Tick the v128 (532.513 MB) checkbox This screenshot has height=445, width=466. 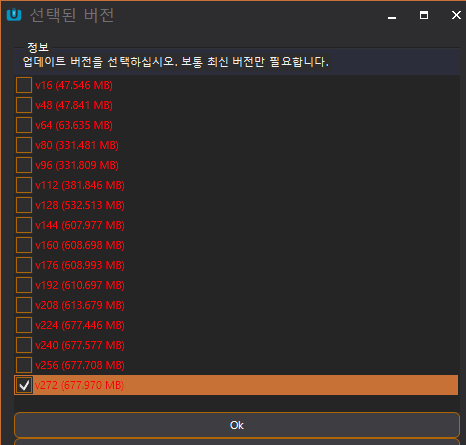coord(24,205)
